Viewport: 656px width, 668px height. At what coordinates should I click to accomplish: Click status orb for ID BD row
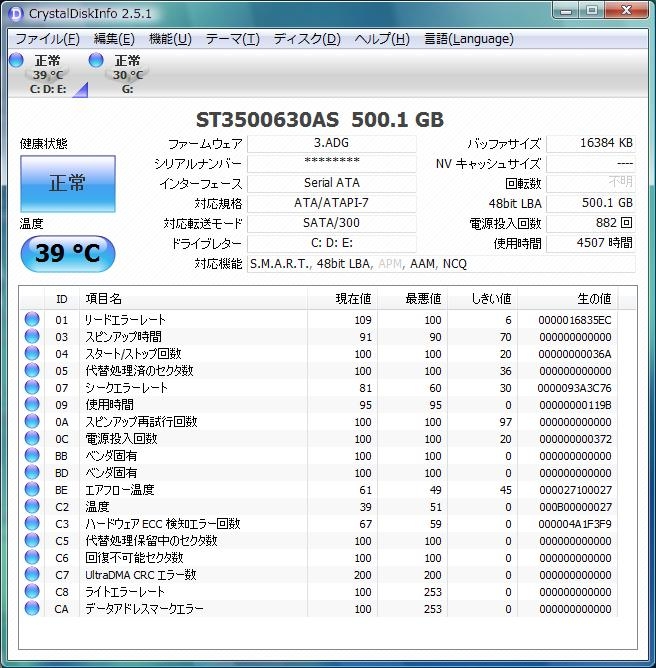(32, 473)
